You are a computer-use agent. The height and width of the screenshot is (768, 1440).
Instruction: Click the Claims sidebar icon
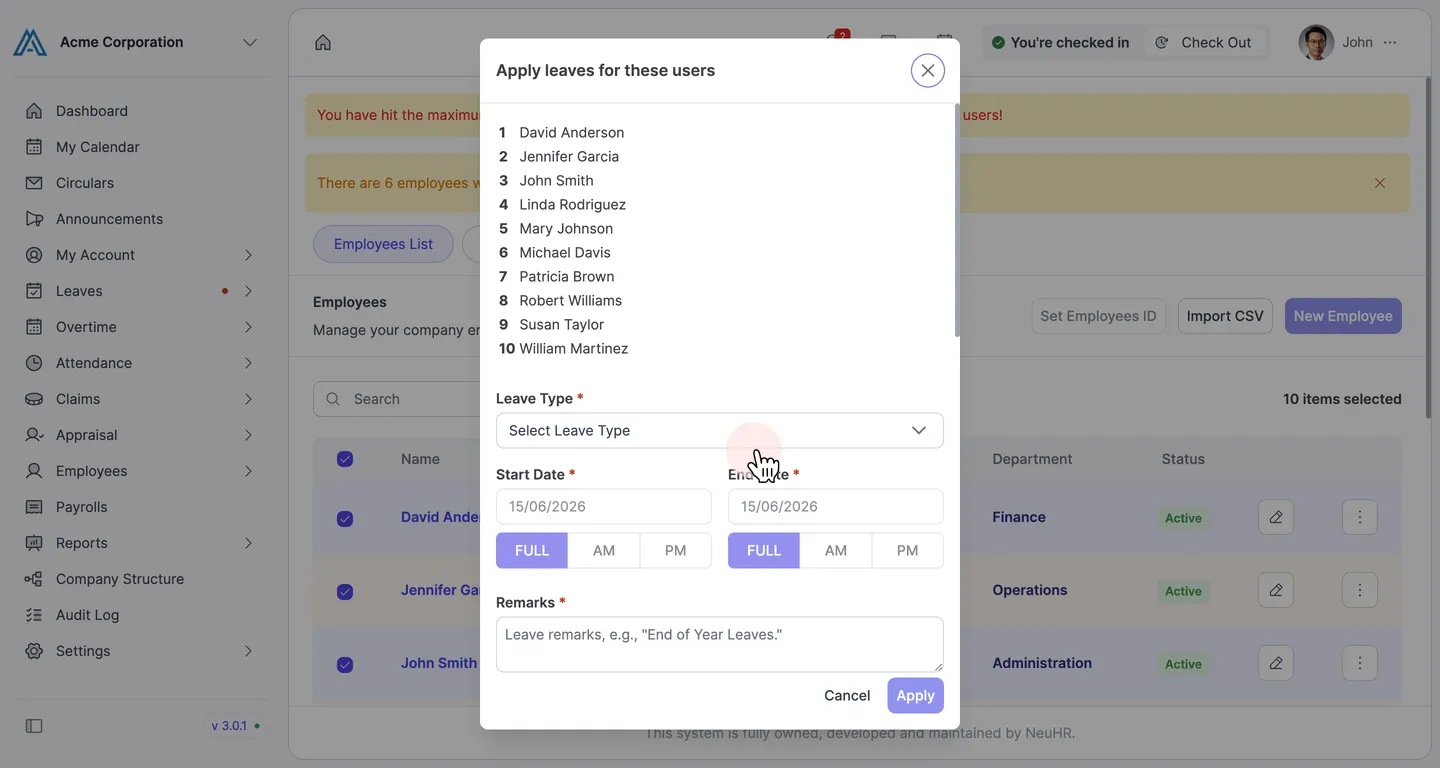(x=34, y=399)
